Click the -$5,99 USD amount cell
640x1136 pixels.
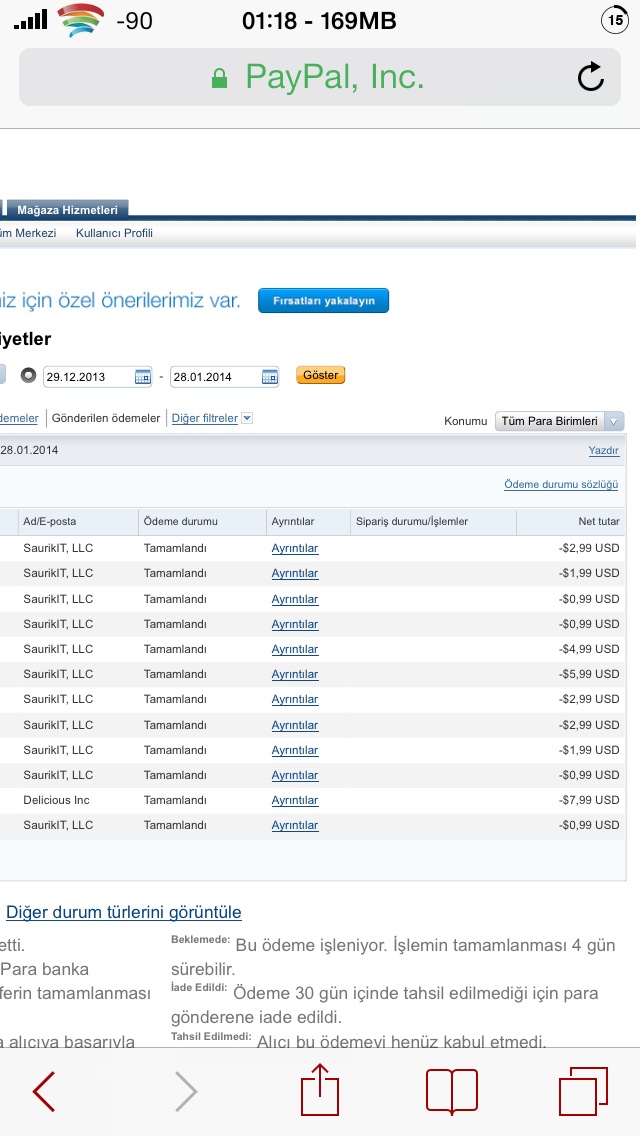[589, 674]
